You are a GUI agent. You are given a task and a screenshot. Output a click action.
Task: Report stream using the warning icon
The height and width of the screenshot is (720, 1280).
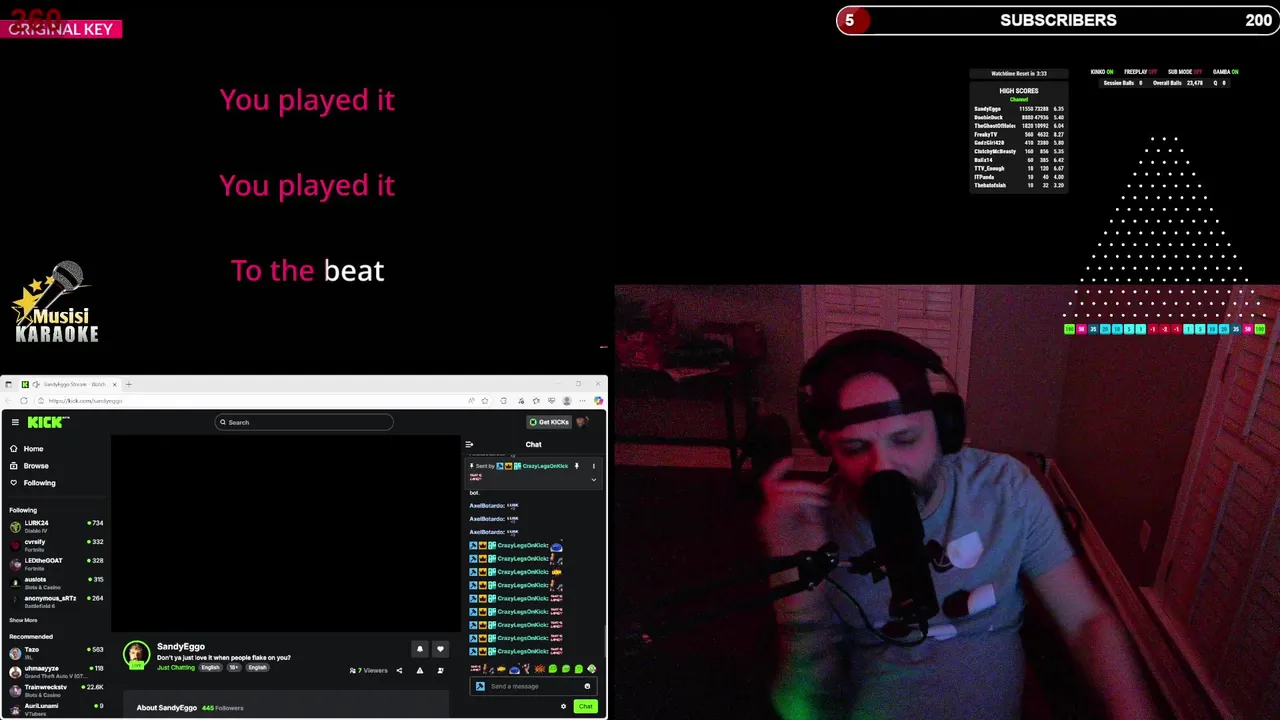[x=420, y=671]
